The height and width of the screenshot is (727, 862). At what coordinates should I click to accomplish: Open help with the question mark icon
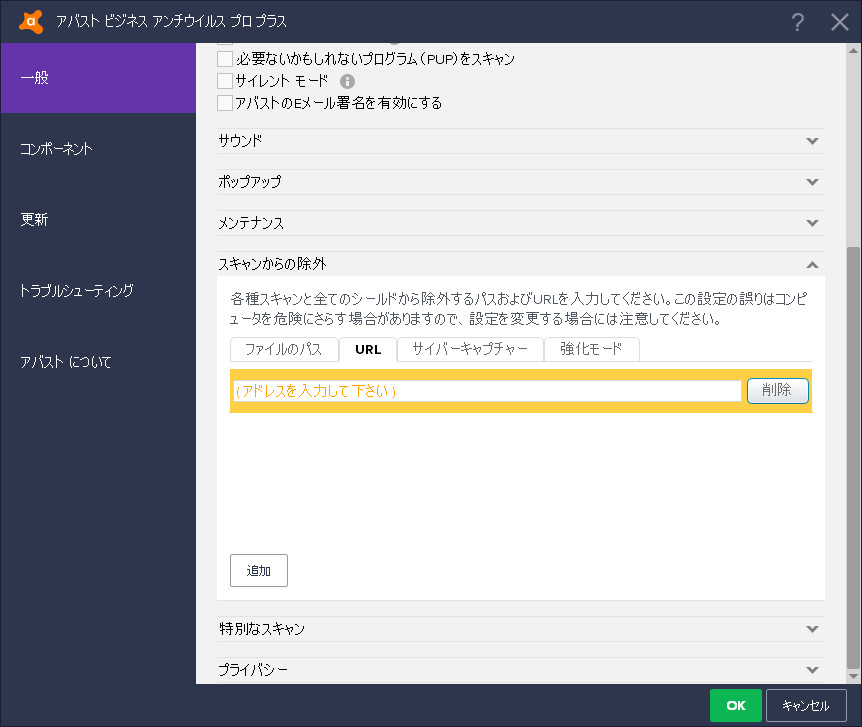(x=798, y=22)
